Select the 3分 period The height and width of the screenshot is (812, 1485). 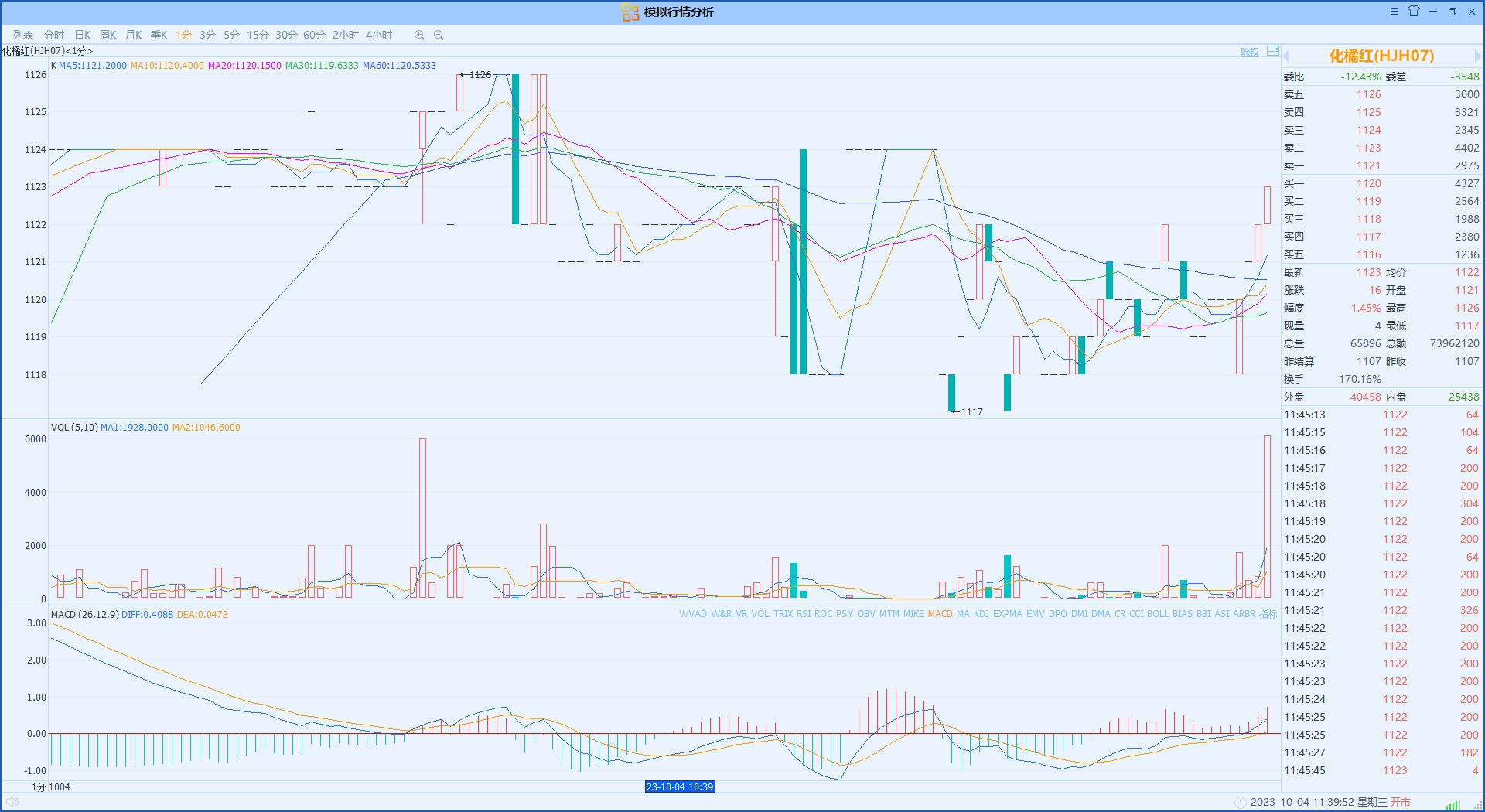207,35
